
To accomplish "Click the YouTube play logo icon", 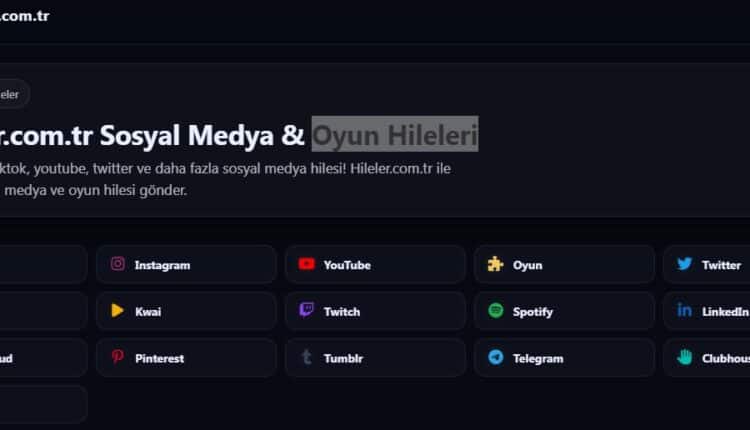I will tap(306, 265).
